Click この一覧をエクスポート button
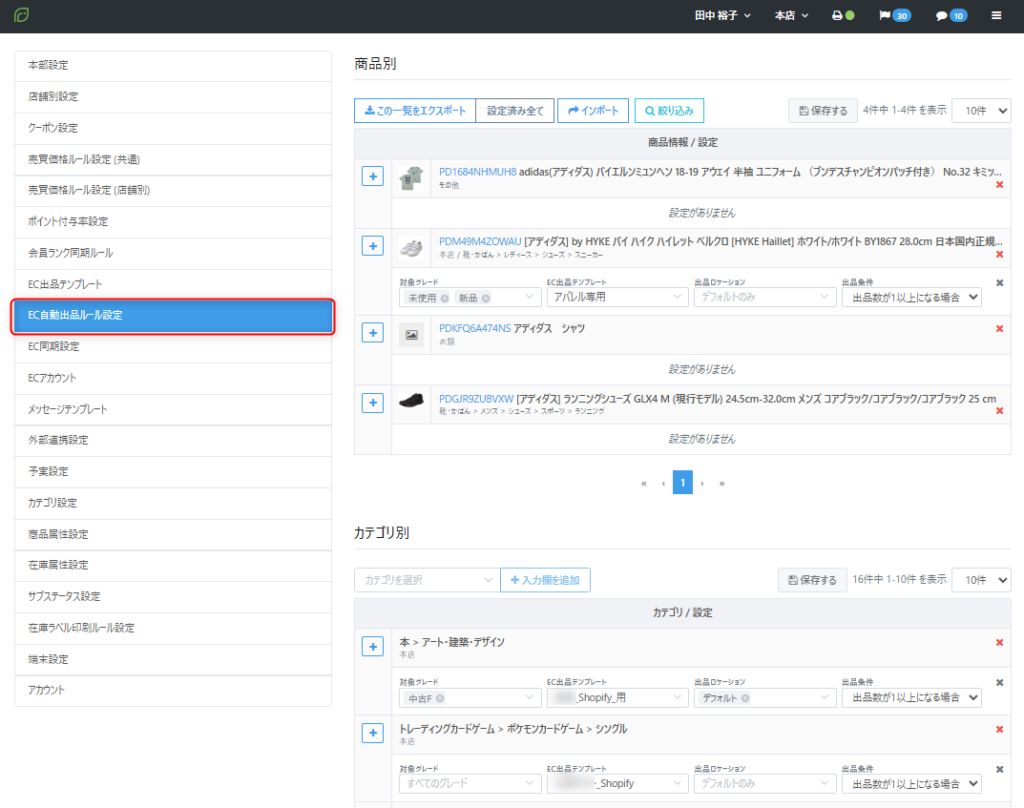This screenshot has width=1024, height=808. pyautogui.click(x=414, y=111)
